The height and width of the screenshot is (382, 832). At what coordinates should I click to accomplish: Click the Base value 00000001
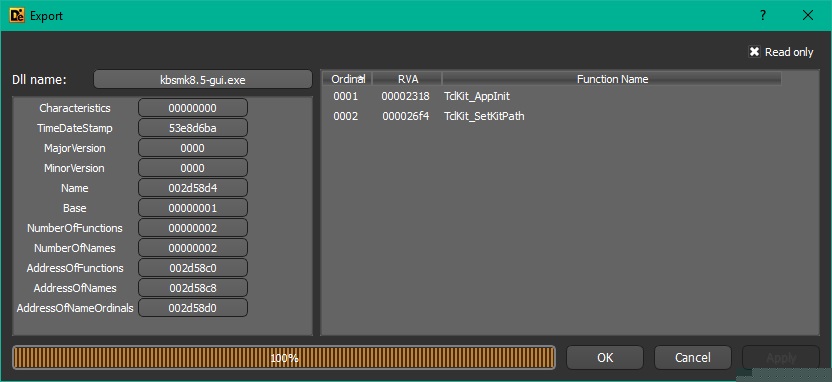click(193, 208)
